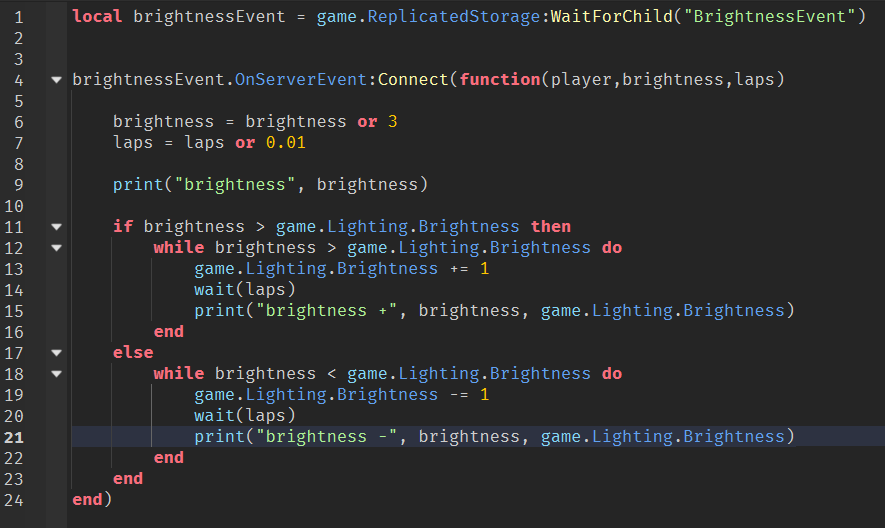Click the '-=' operator on line 19
The width and height of the screenshot is (885, 528).
click(x=459, y=395)
